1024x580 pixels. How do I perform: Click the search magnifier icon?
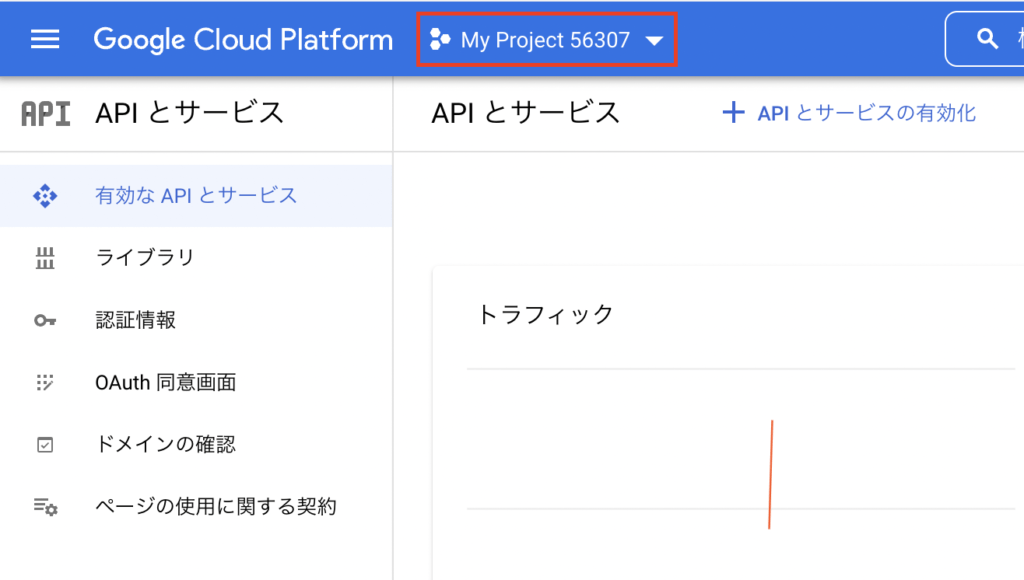pyautogui.click(x=988, y=39)
